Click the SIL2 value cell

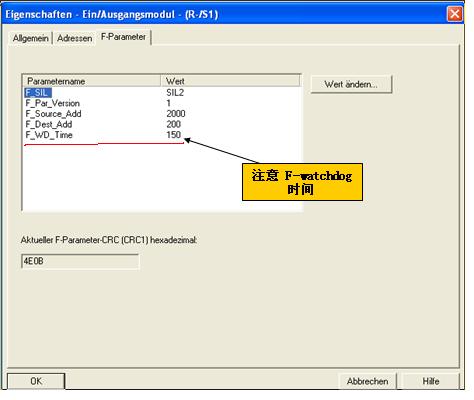click(175, 93)
